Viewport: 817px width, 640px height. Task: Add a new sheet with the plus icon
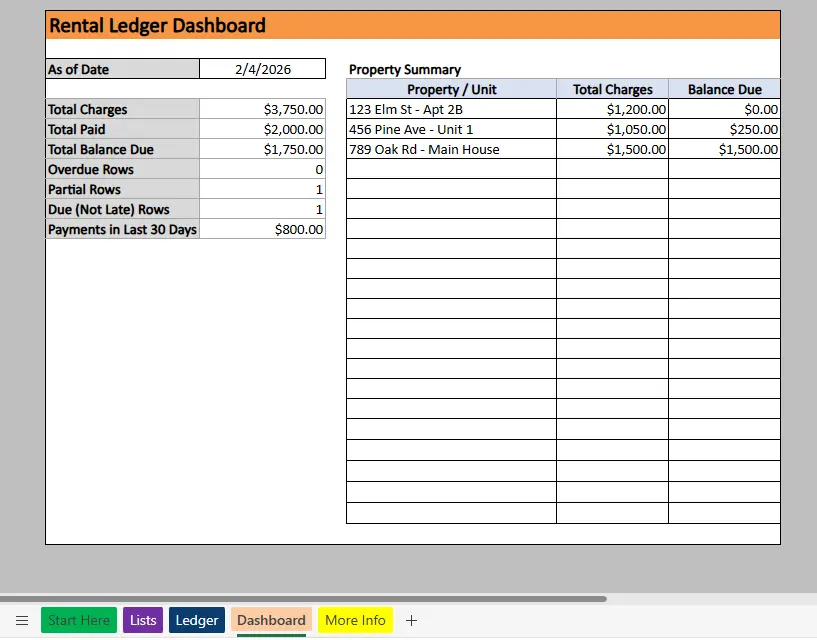point(411,620)
